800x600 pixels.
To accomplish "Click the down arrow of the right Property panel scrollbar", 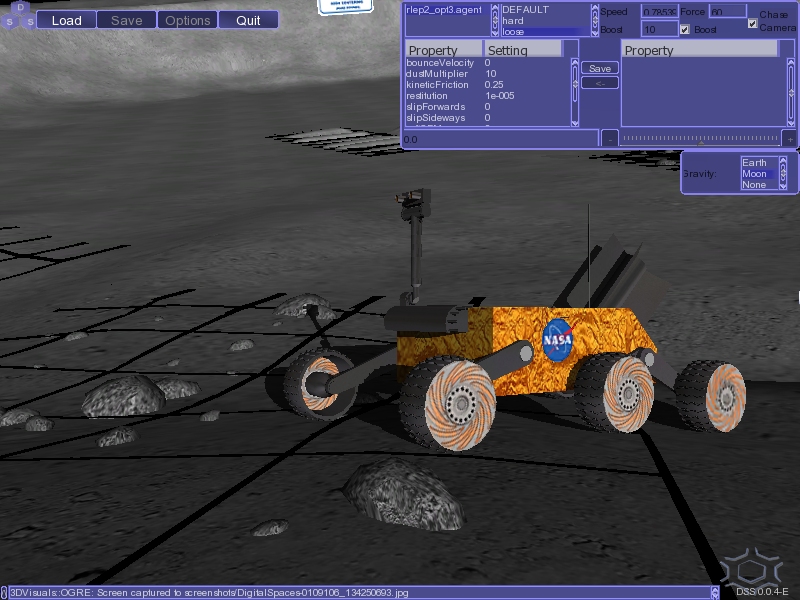I will [x=791, y=123].
